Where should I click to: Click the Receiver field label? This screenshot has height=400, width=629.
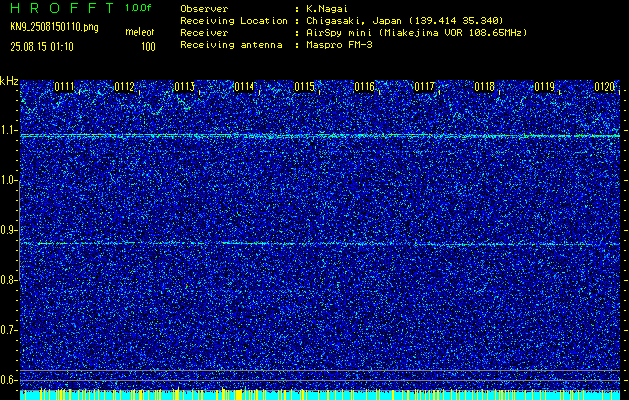(204, 33)
